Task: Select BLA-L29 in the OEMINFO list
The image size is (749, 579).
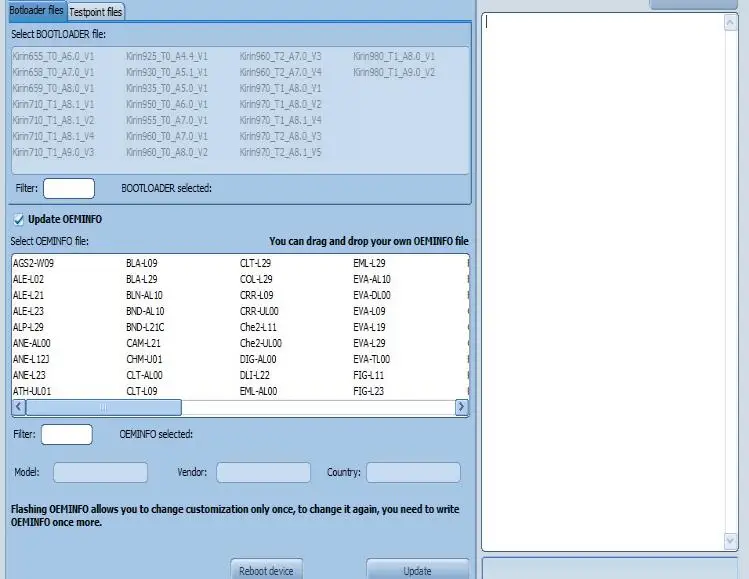Action: click(x=142, y=279)
